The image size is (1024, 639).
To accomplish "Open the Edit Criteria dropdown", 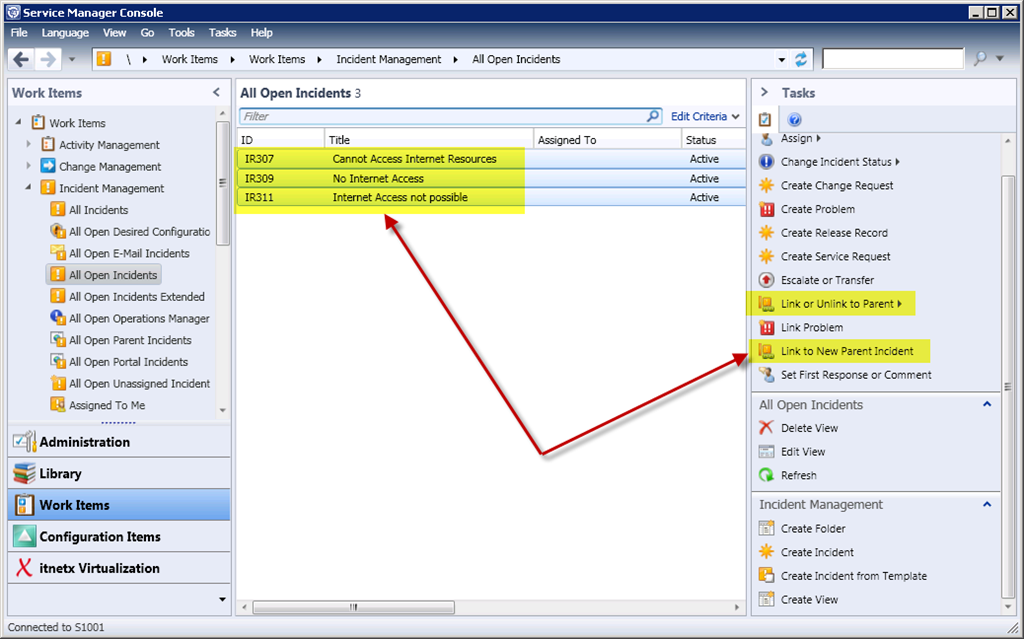I will [705, 117].
